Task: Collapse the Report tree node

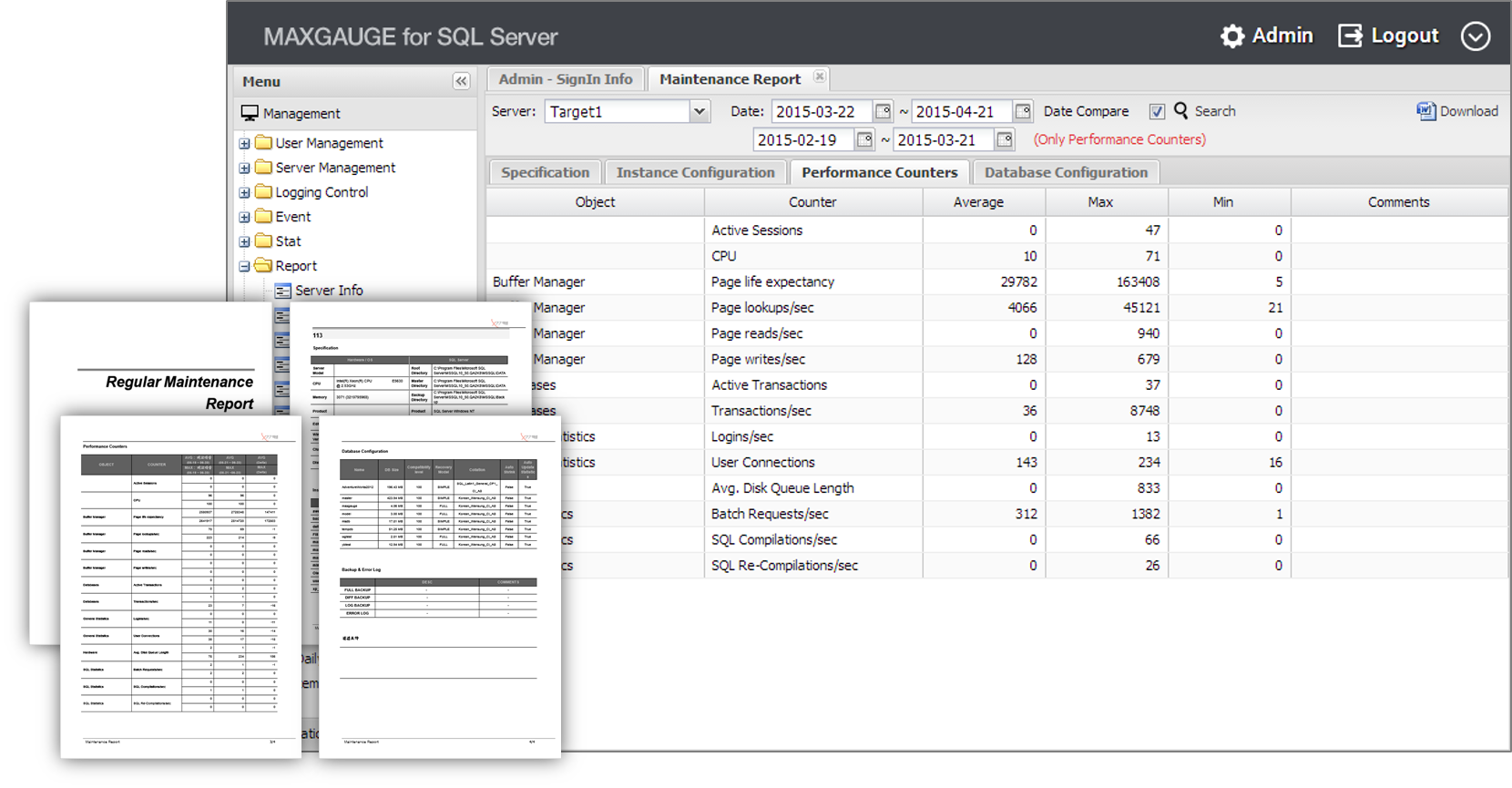Action: pos(244,266)
